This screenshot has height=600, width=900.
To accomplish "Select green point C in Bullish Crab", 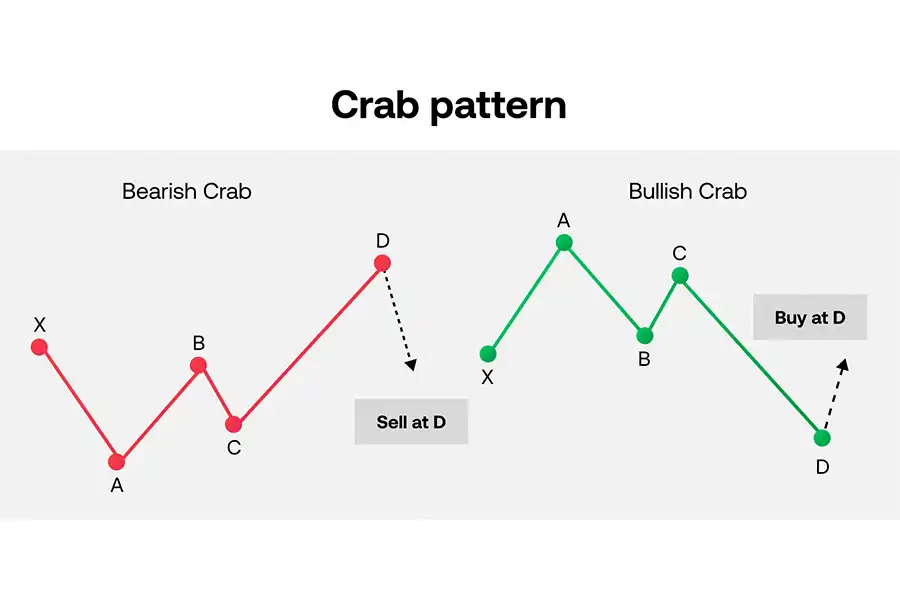I will (680, 276).
